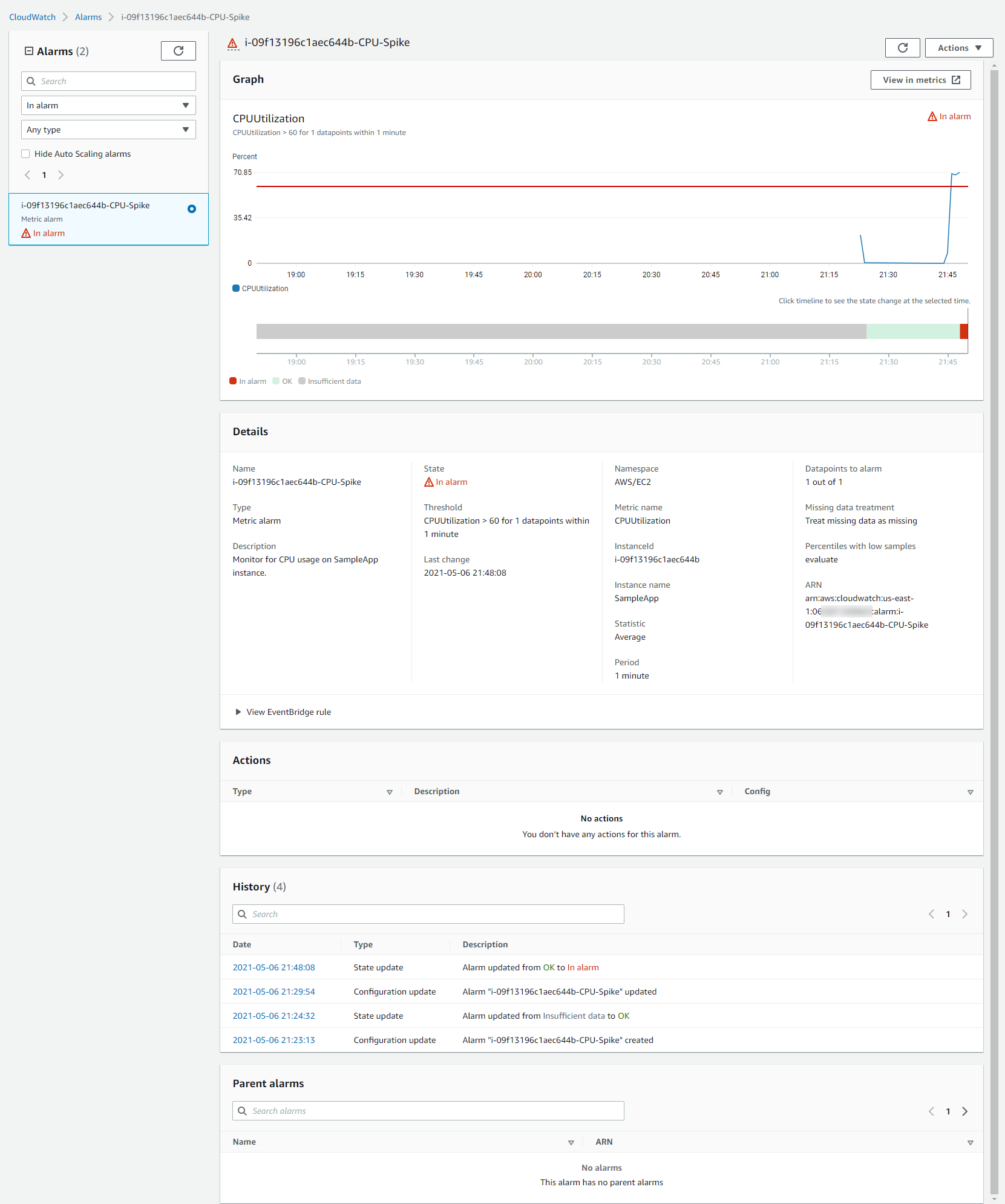Open history entry 2021-05-06 21:24:32

274,1016
